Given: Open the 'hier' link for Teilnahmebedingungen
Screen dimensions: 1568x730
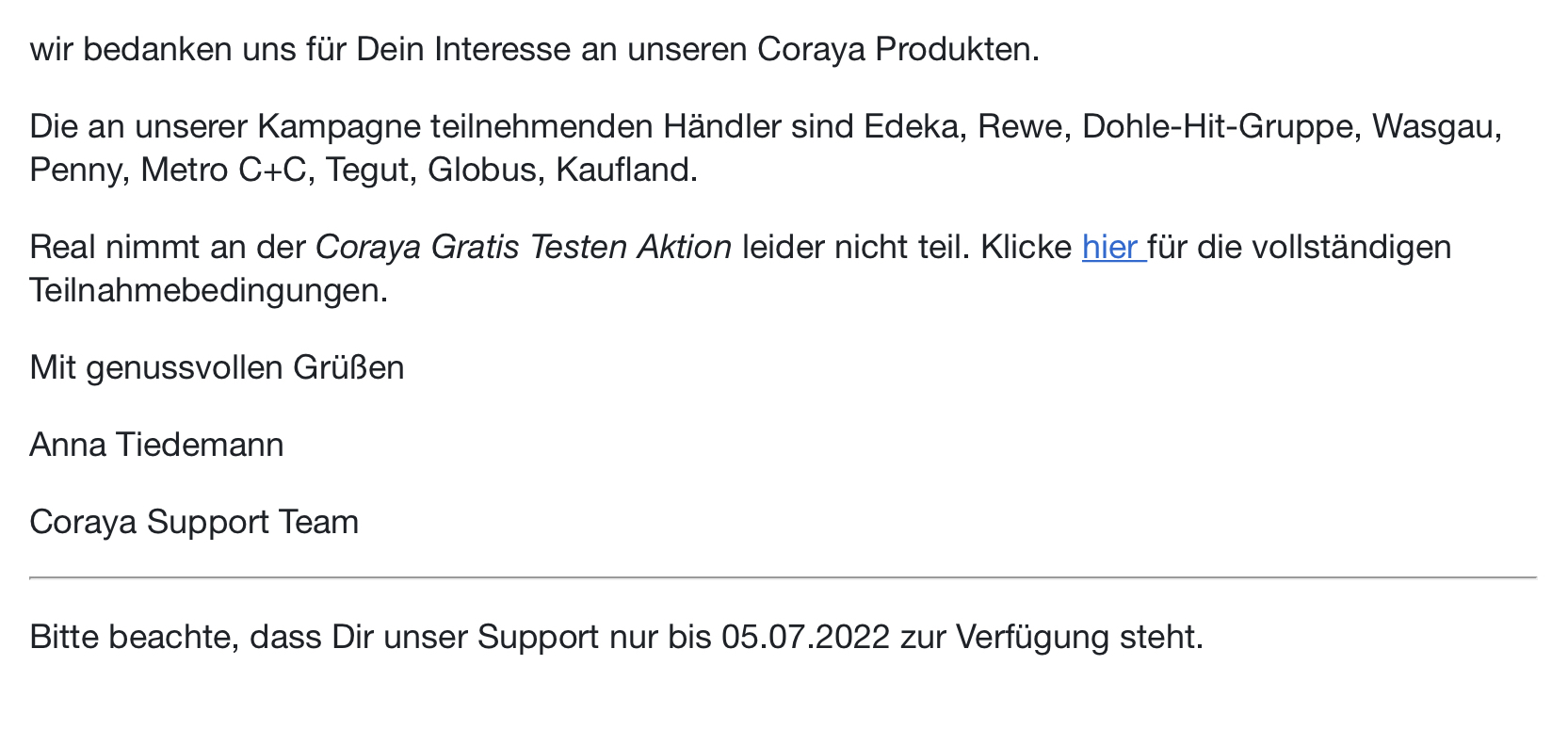Looking at the screenshot, I should [1112, 247].
